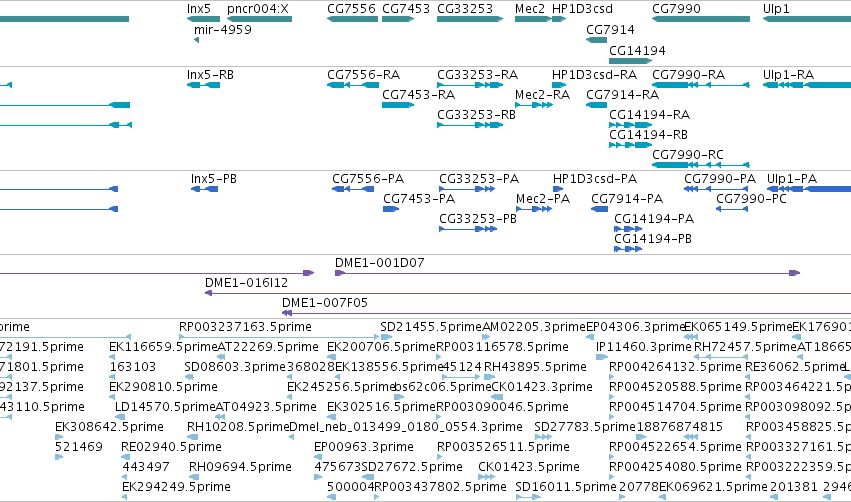Click the Mec2-PA protein feature

[x=534, y=209]
